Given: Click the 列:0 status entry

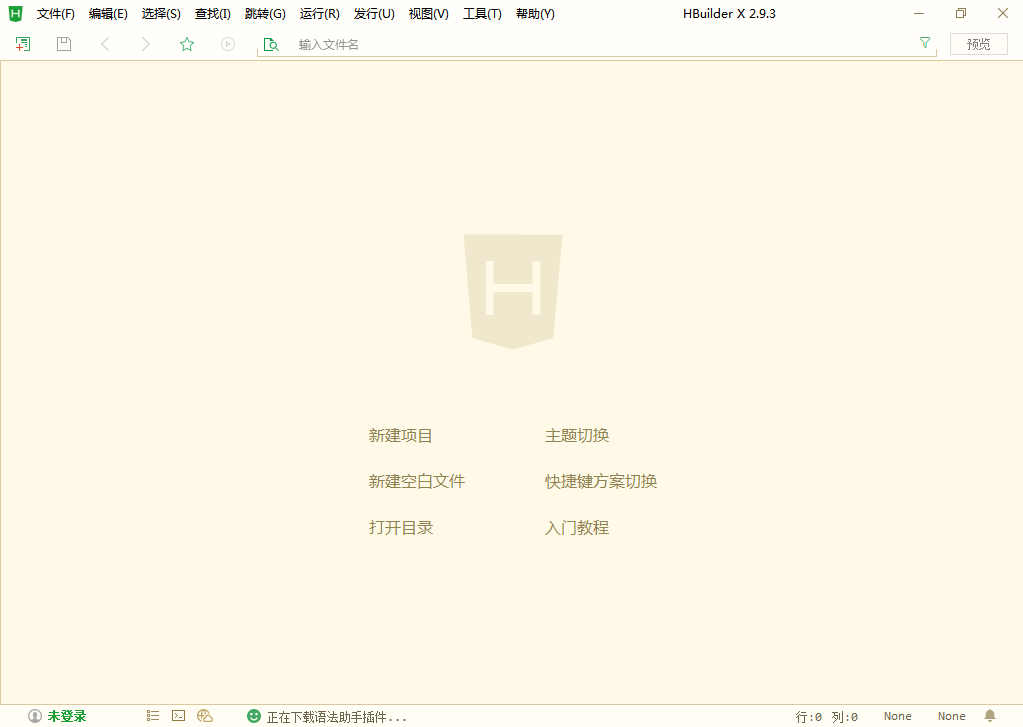Looking at the screenshot, I should (x=845, y=717).
